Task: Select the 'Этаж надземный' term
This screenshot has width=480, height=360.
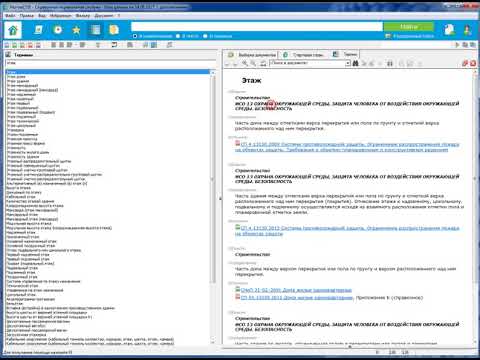Action: point(21,94)
